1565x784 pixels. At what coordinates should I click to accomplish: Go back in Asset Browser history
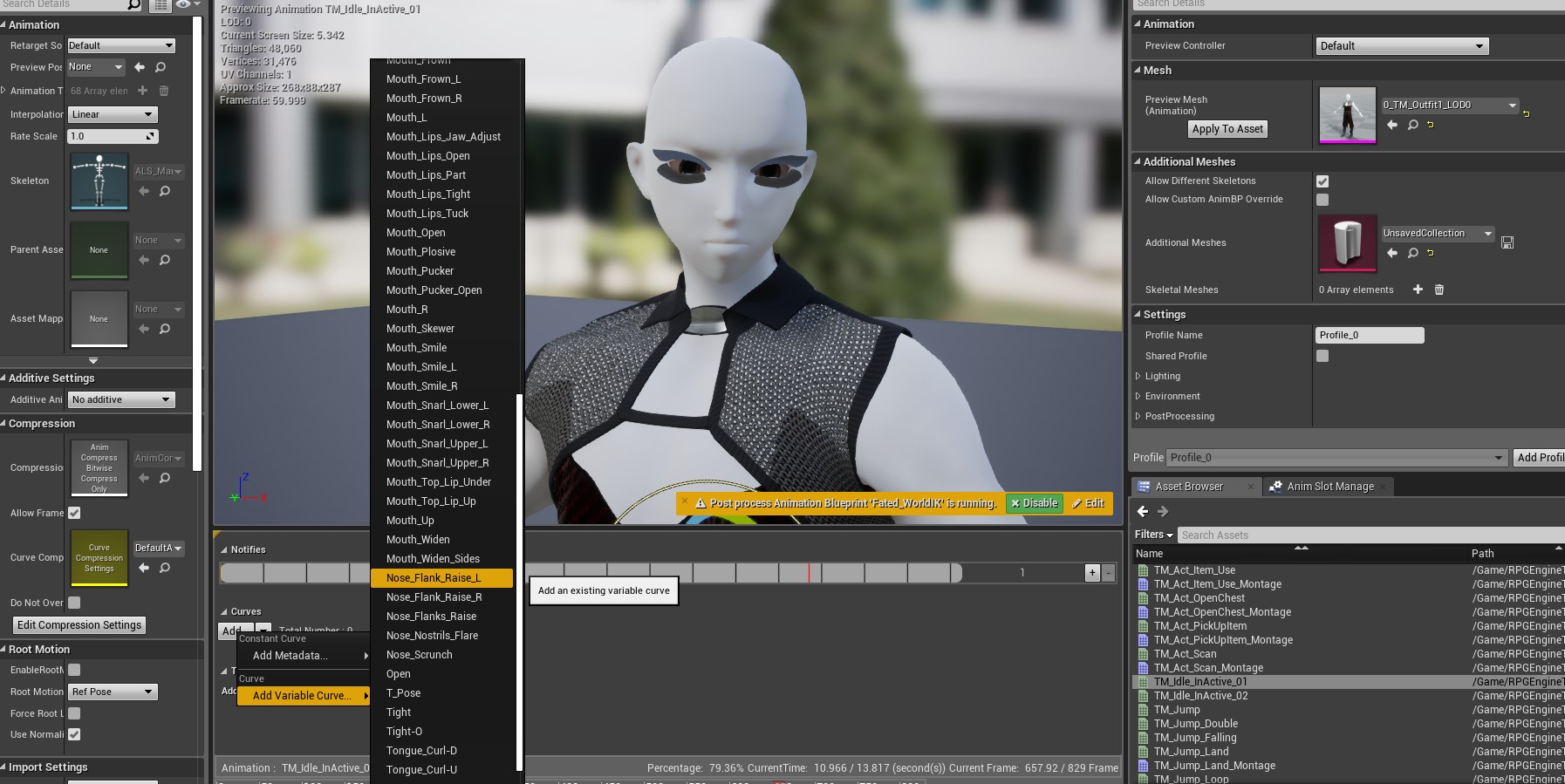[x=1143, y=512]
